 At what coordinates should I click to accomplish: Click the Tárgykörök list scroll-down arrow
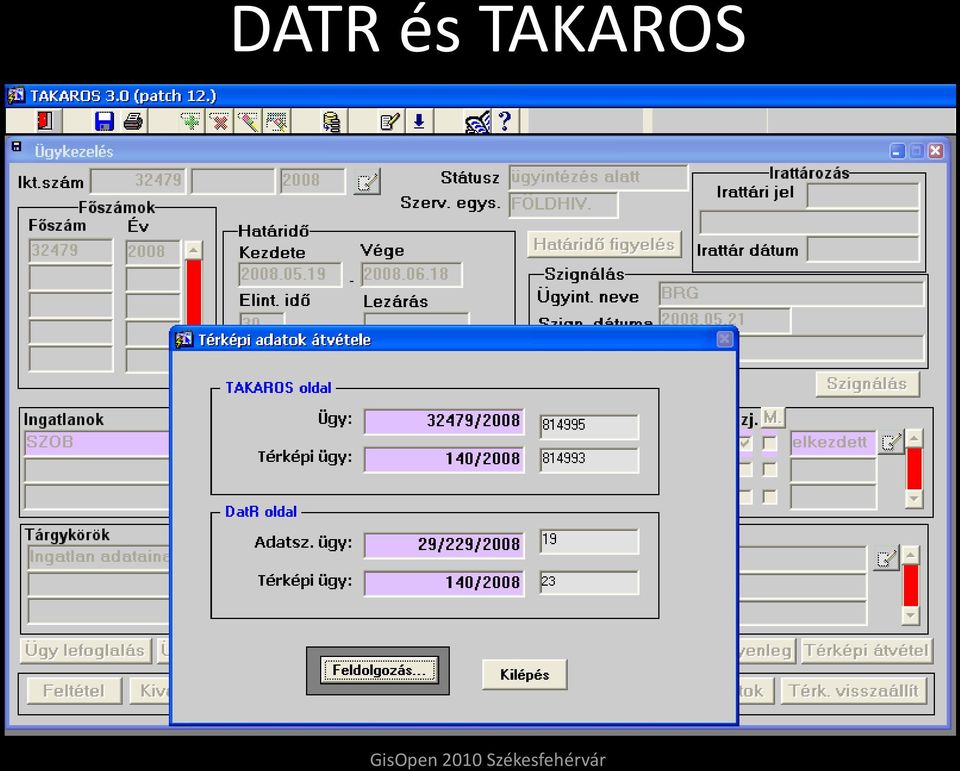coord(911,615)
